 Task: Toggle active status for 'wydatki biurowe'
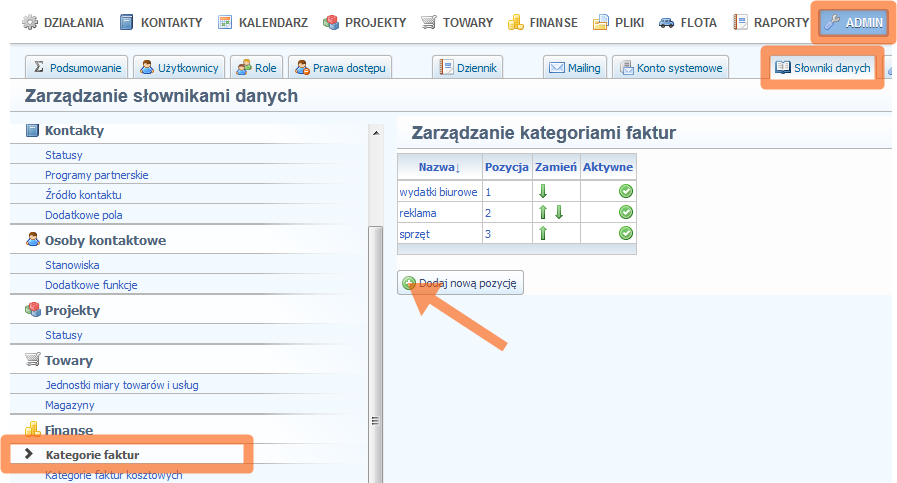coord(625,191)
